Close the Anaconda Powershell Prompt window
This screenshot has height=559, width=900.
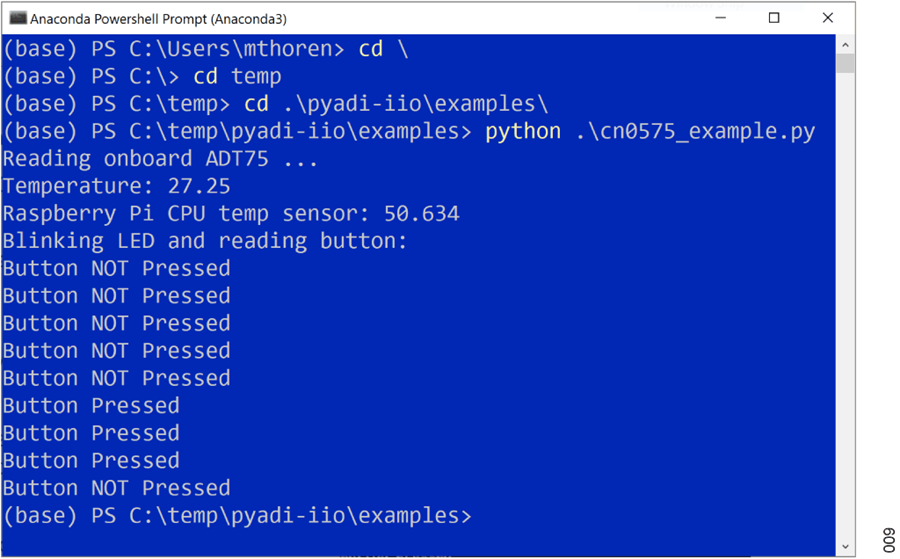click(x=827, y=18)
